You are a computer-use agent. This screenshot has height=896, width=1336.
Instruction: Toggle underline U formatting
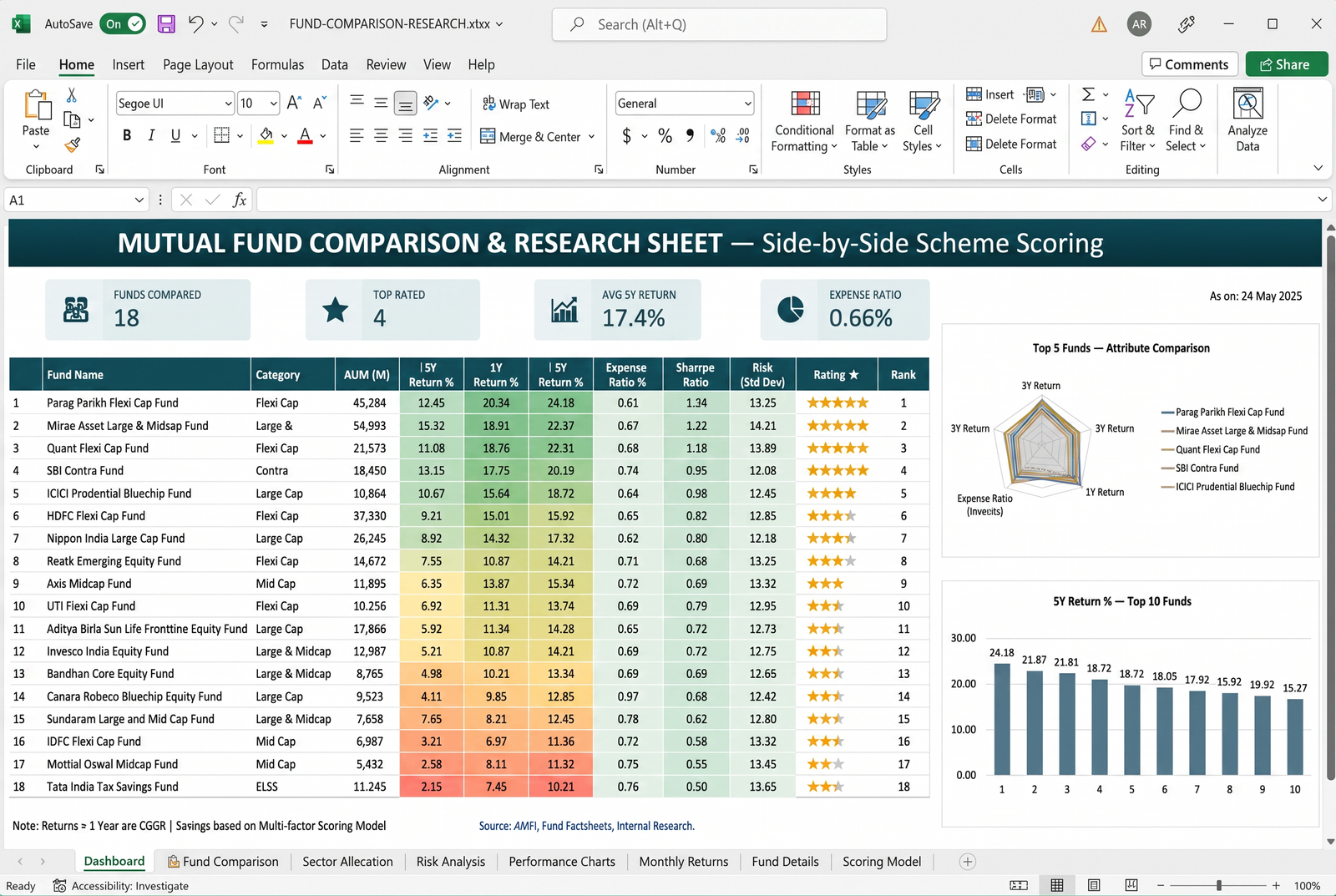(x=175, y=135)
